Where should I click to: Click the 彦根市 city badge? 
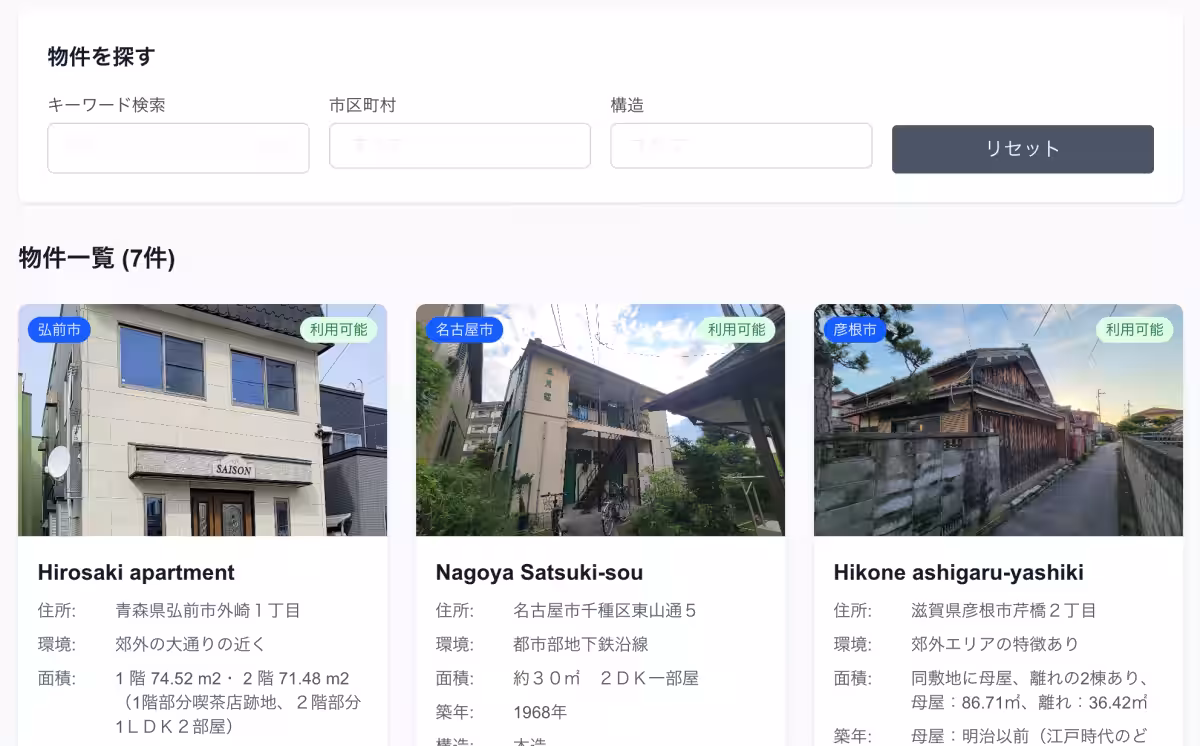click(x=855, y=329)
